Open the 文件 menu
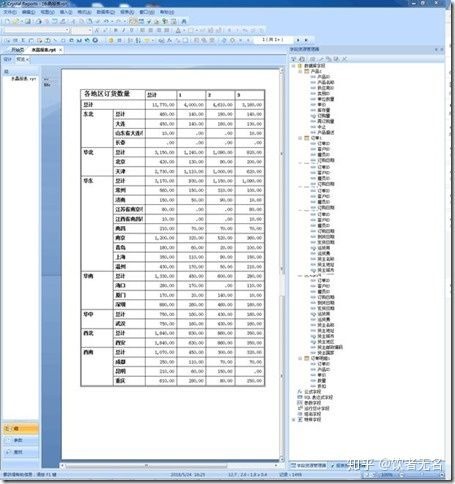455x484 pixels. [x=10, y=12]
